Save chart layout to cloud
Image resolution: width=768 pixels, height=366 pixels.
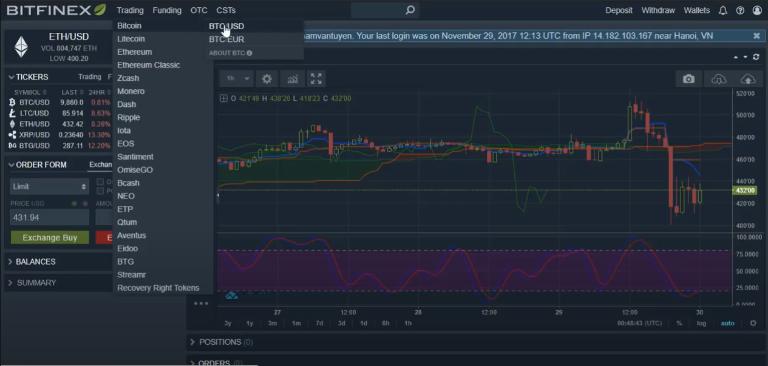747,79
